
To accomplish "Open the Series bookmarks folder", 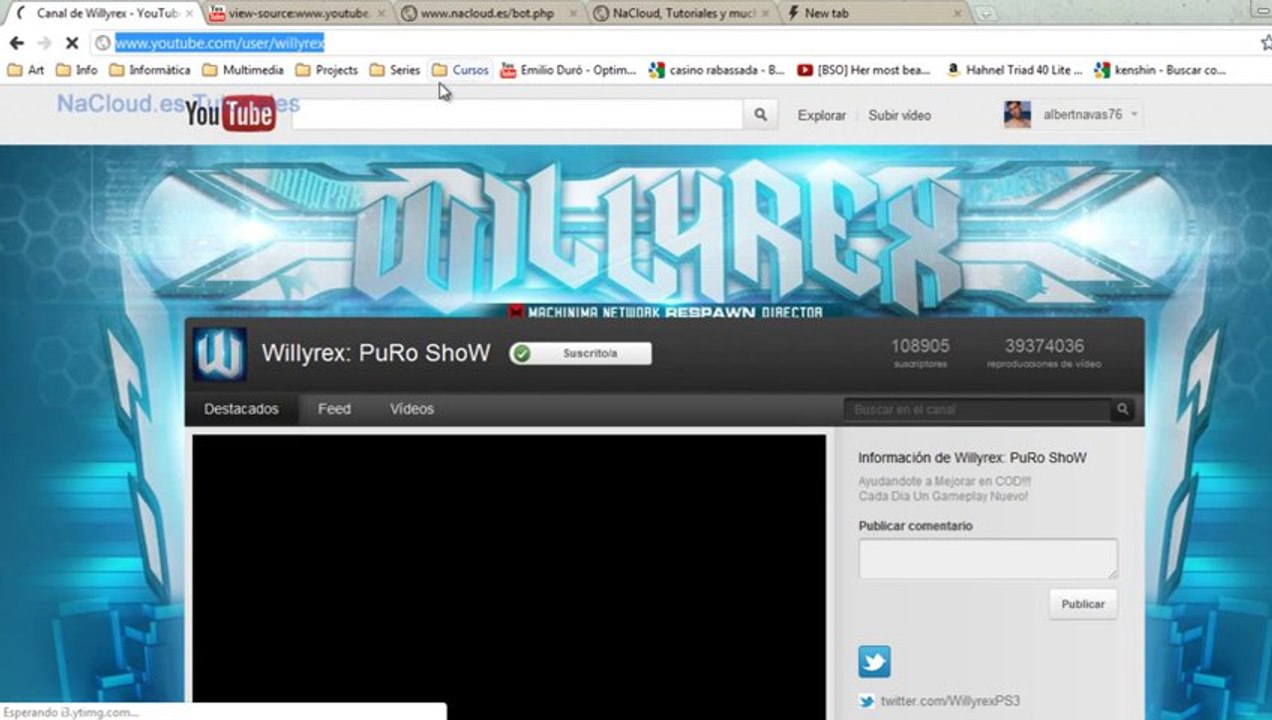I will pyautogui.click(x=395, y=70).
